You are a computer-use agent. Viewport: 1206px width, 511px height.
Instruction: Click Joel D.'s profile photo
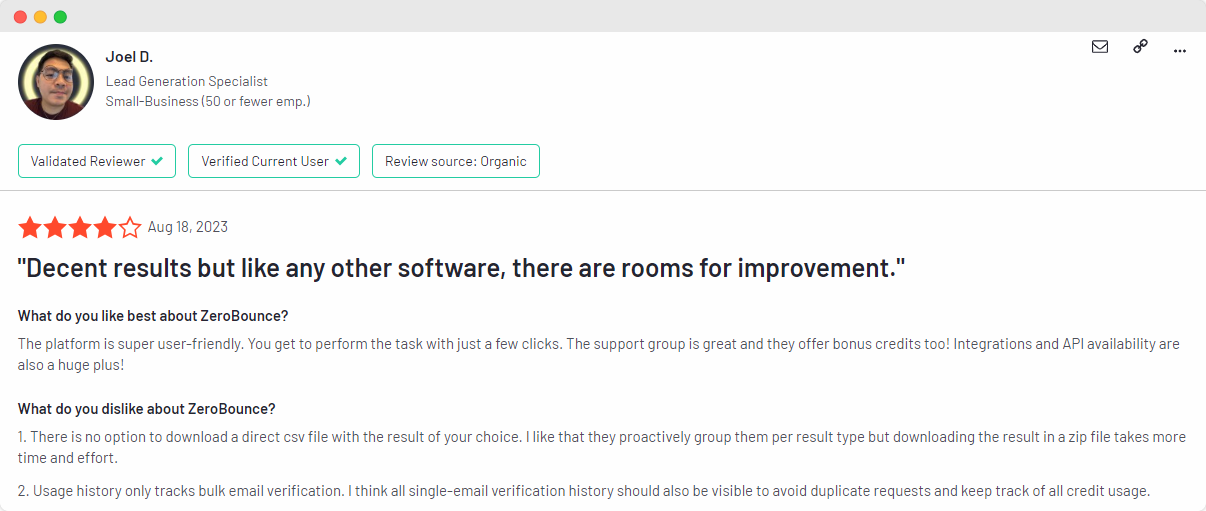(x=56, y=82)
